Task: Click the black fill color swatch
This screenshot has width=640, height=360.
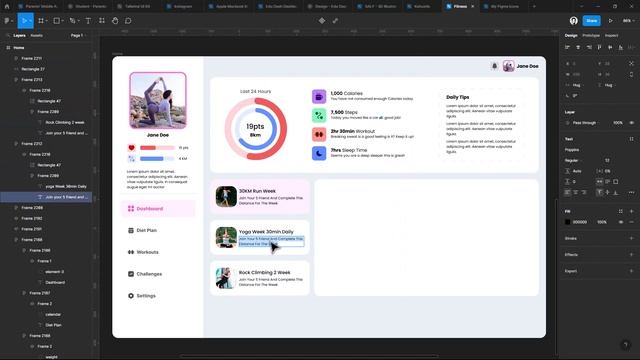Action: tap(567, 222)
